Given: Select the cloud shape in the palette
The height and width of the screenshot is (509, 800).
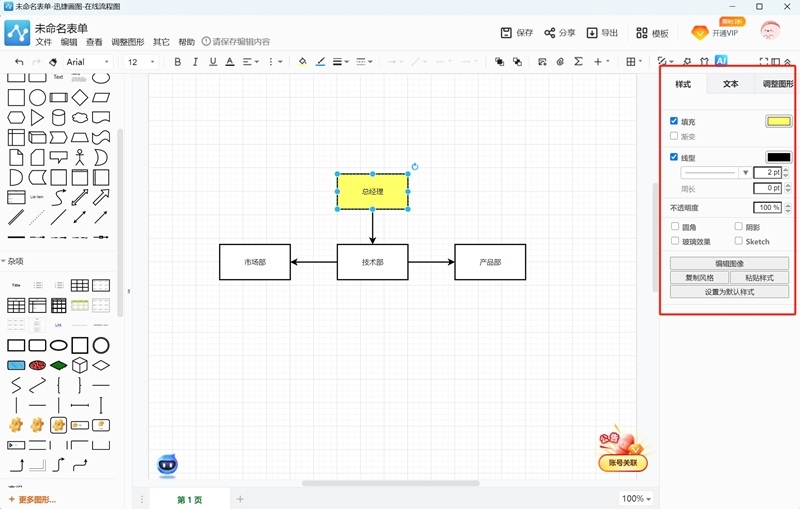Looking at the screenshot, I should 80,118.
